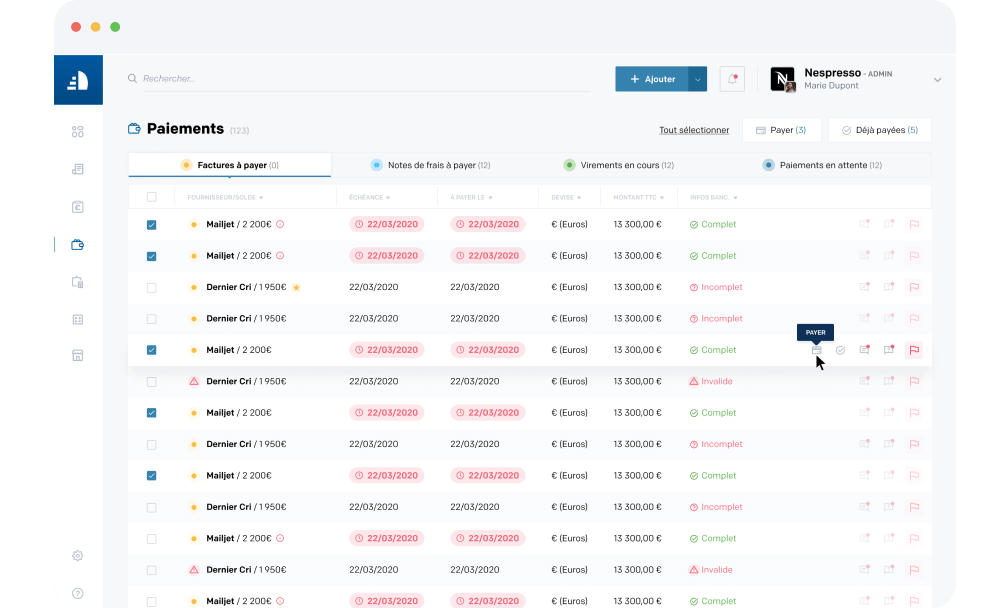Check the starred Dernier Cri row checkbox
1008x608 pixels.
point(152,287)
